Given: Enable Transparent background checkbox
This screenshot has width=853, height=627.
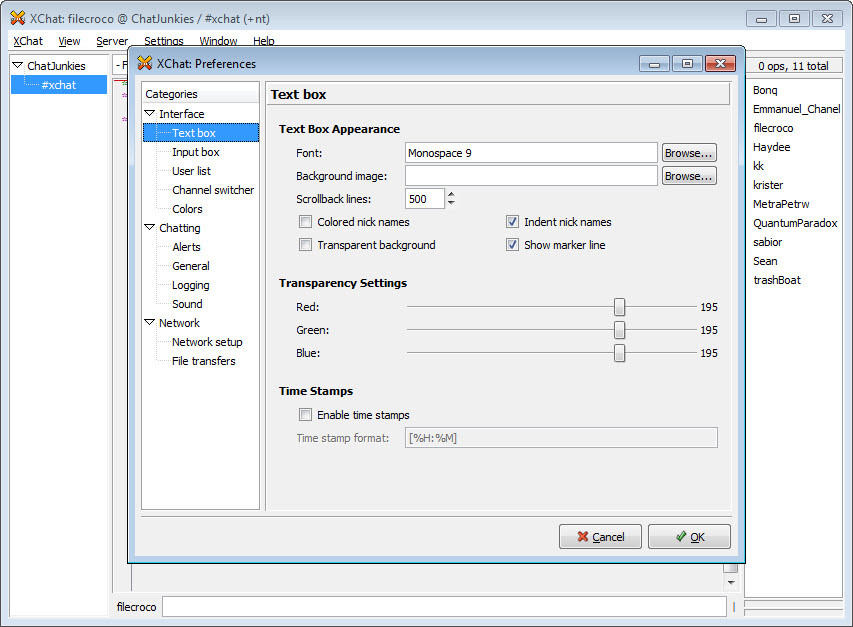Looking at the screenshot, I should [306, 245].
